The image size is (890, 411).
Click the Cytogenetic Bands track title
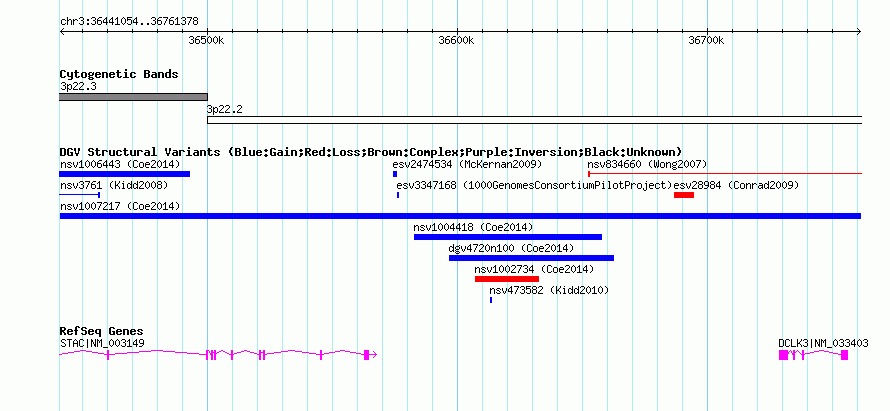(119, 74)
